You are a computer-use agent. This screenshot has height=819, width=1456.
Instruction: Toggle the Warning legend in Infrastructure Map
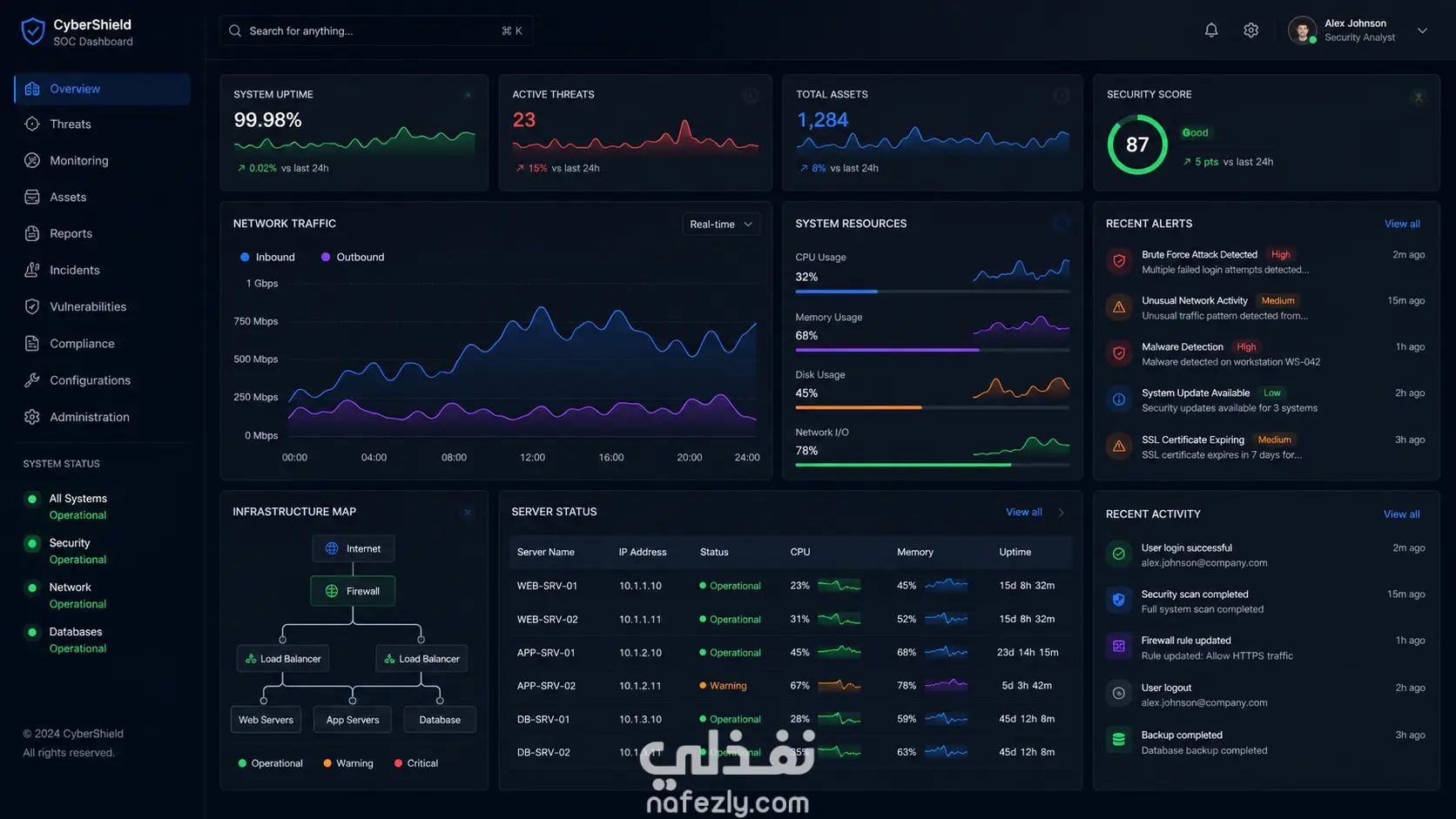click(348, 764)
